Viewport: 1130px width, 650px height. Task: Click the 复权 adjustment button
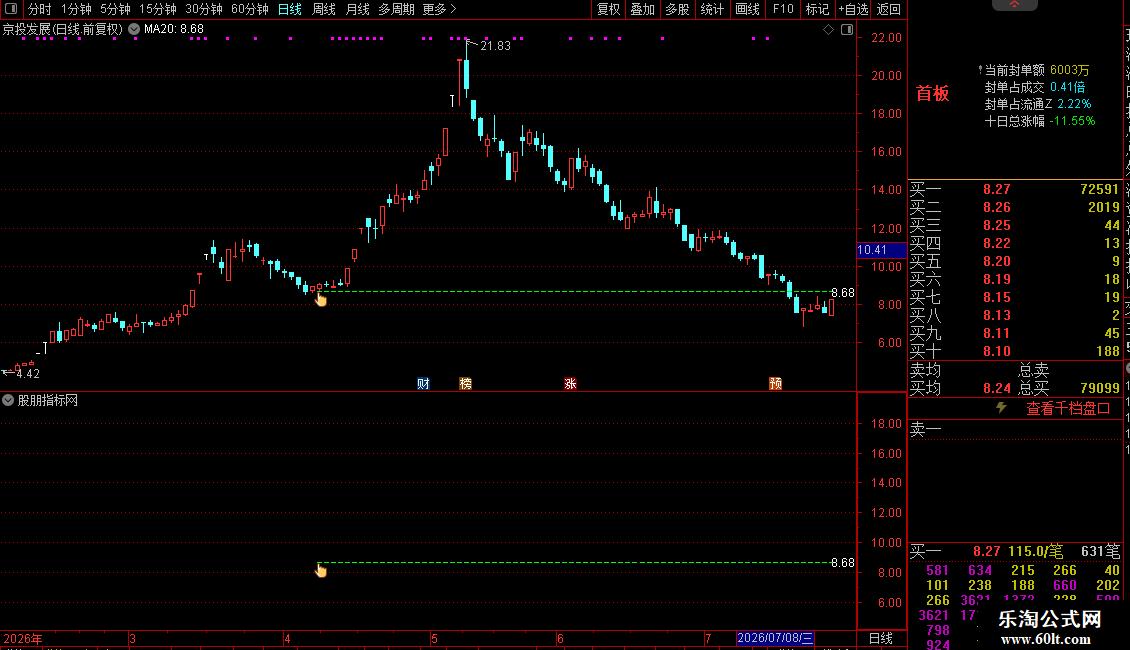point(608,9)
